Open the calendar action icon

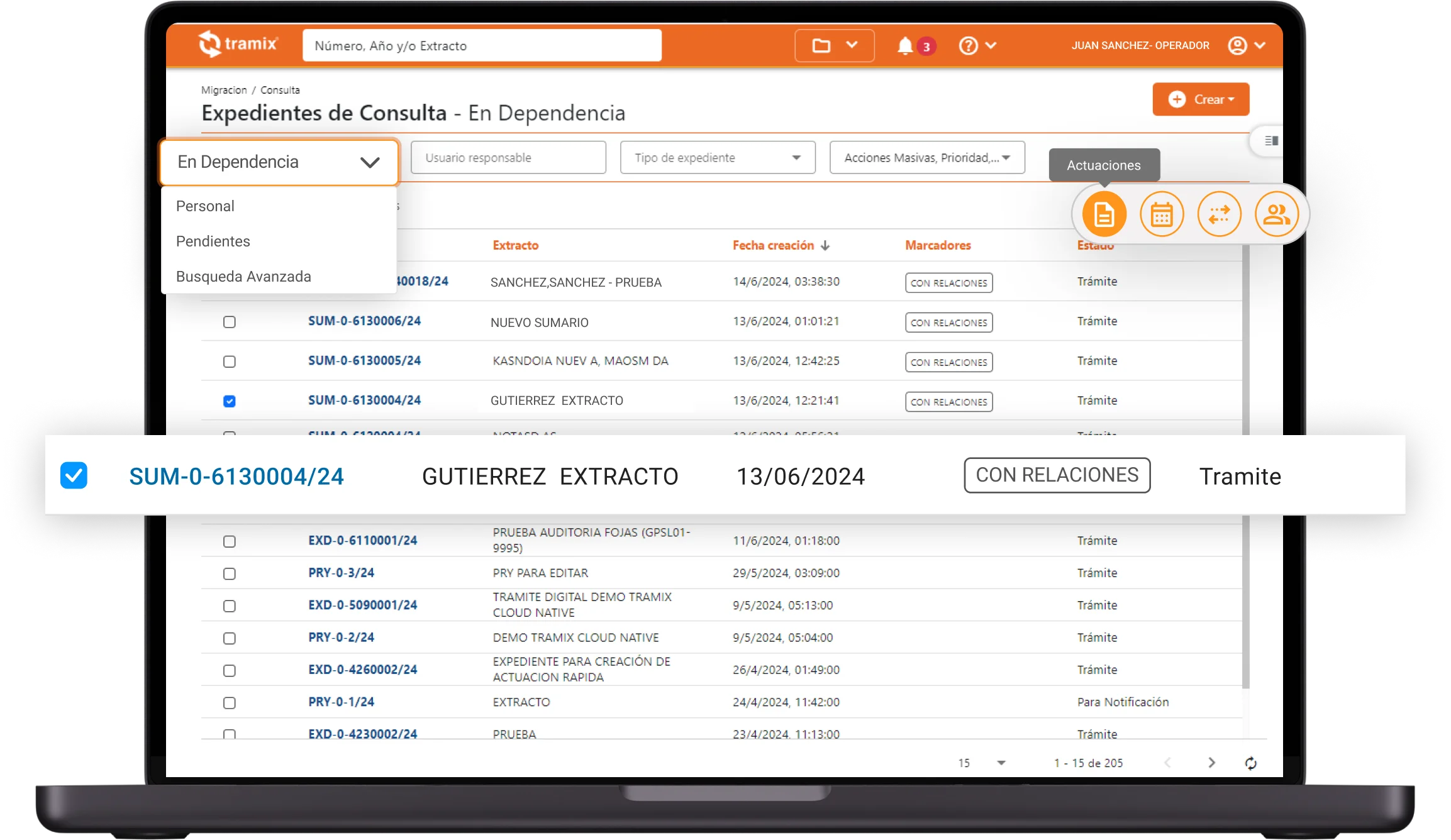1161,214
